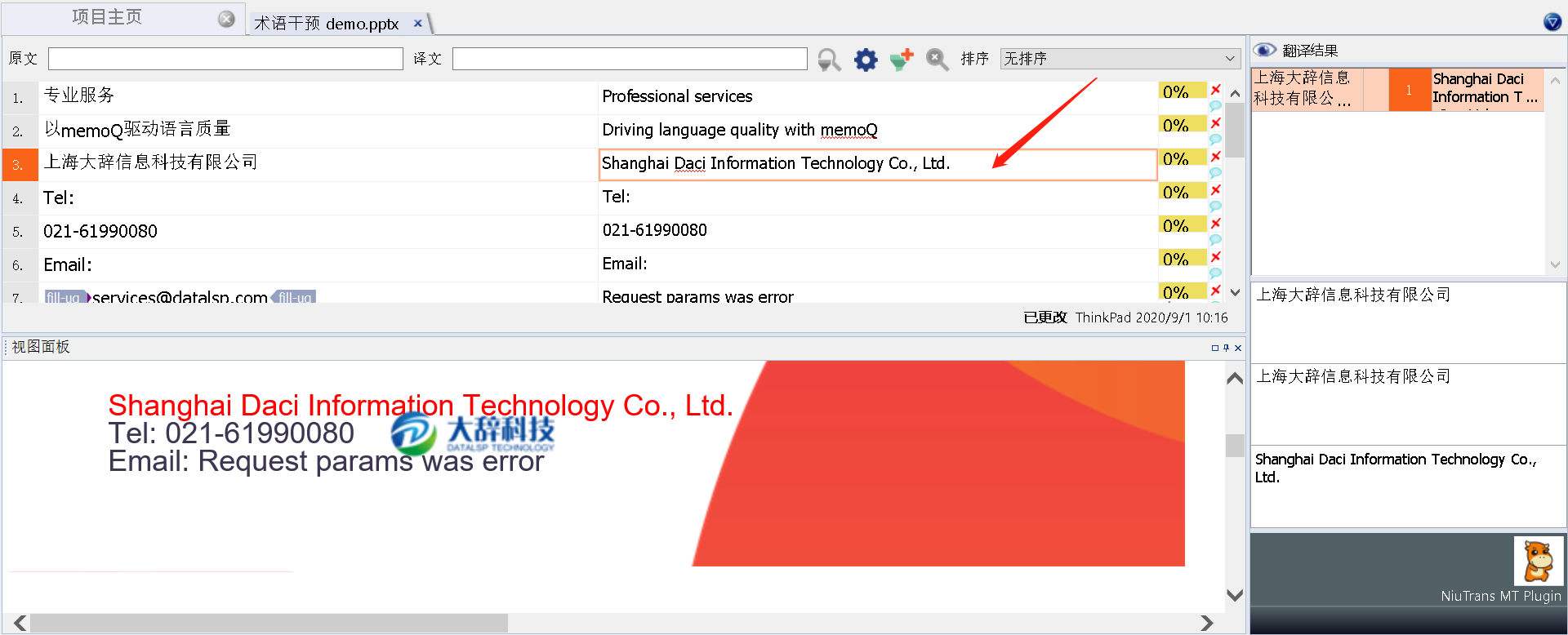Click the preview horizontal scroll-left arrow
This screenshot has width=1568, height=635.
point(20,623)
